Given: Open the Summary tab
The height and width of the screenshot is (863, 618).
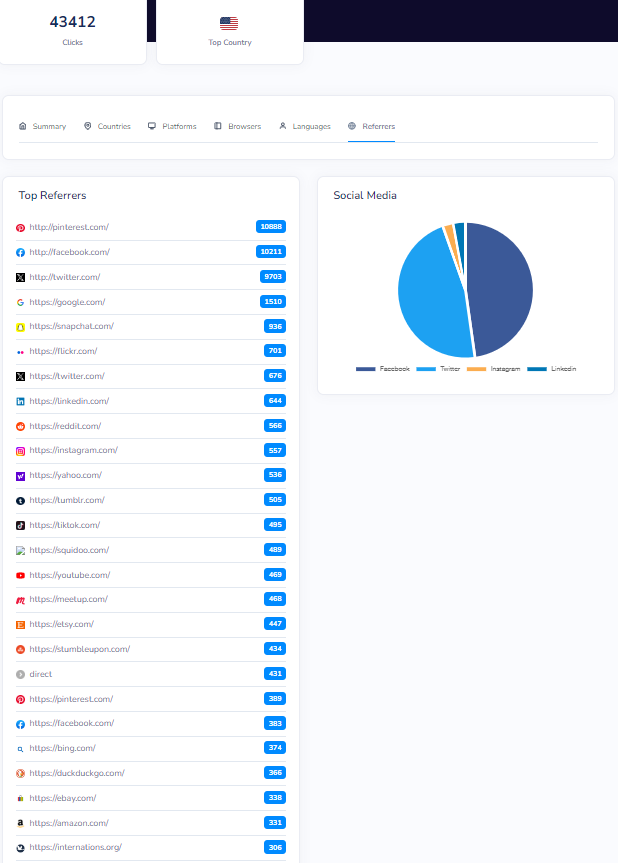Looking at the screenshot, I should point(42,126).
